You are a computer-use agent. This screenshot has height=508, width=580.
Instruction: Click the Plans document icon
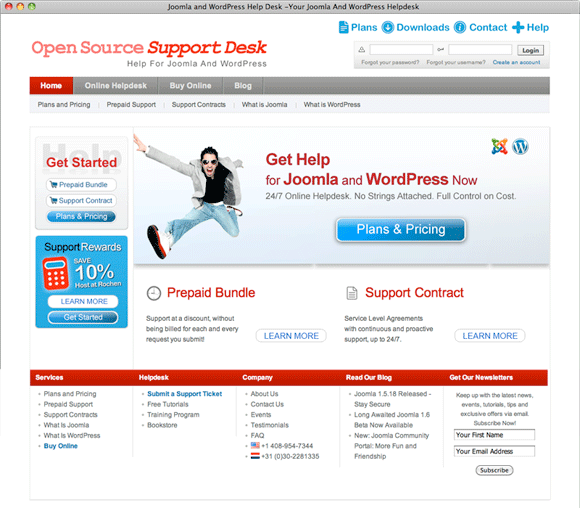tap(343, 27)
